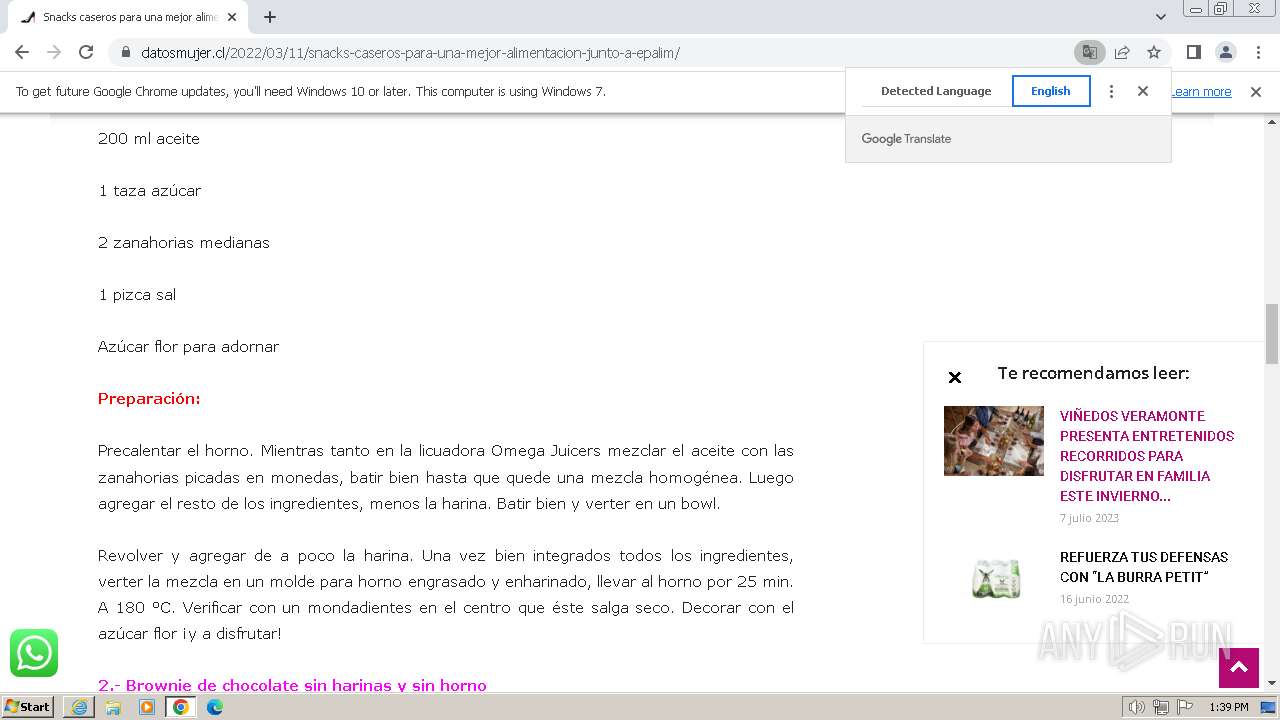This screenshot has height=720, width=1280.
Task: Select English in translate popup
Action: click(x=1051, y=91)
